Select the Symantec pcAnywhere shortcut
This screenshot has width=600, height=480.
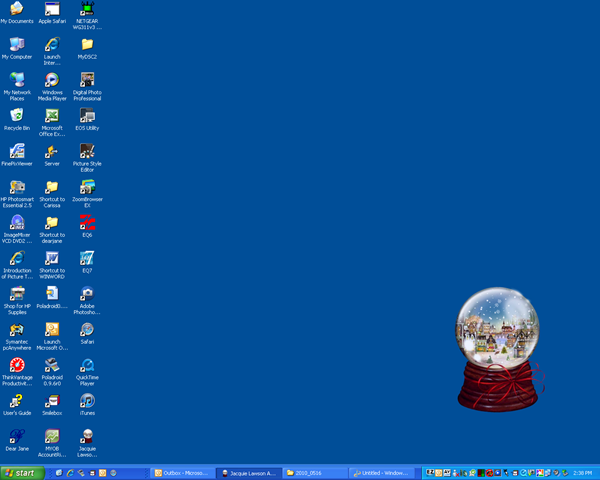[x=17, y=336]
